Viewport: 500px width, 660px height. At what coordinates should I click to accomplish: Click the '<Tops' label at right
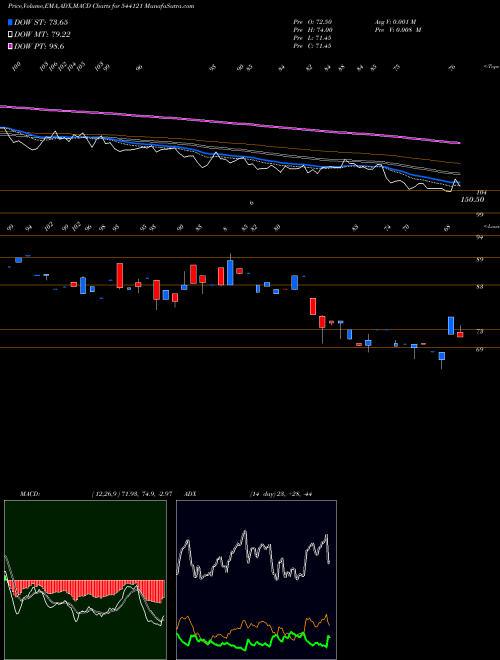pyautogui.click(x=491, y=67)
